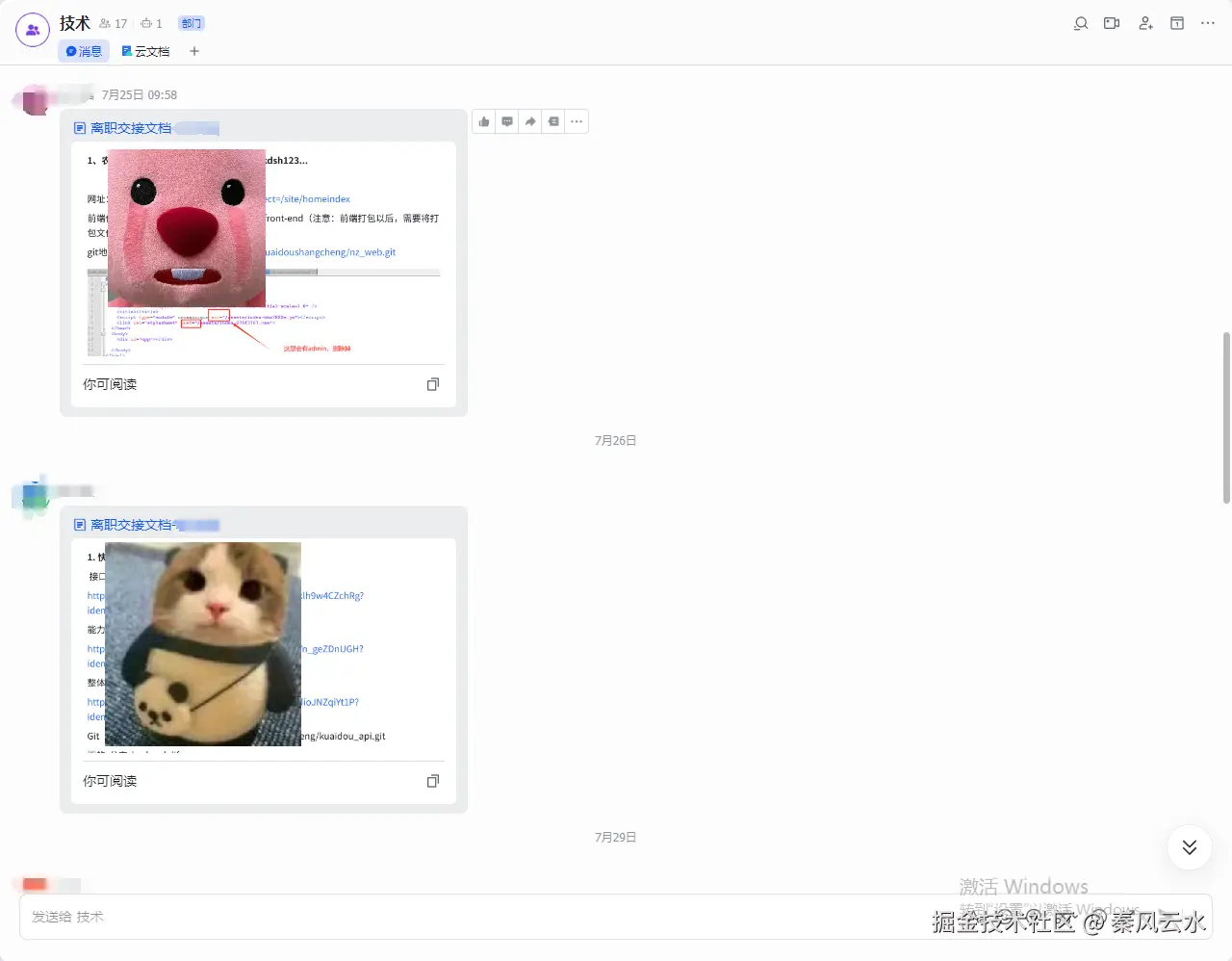The image size is (1232, 961).
Task: Open the comment icon on the message toolbar
Action: click(x=507, y=121)
